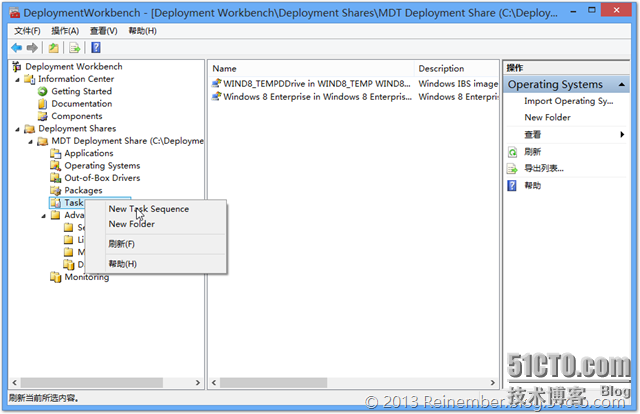Click the tree pane scroll right arrow

click(x=198, y=383)
